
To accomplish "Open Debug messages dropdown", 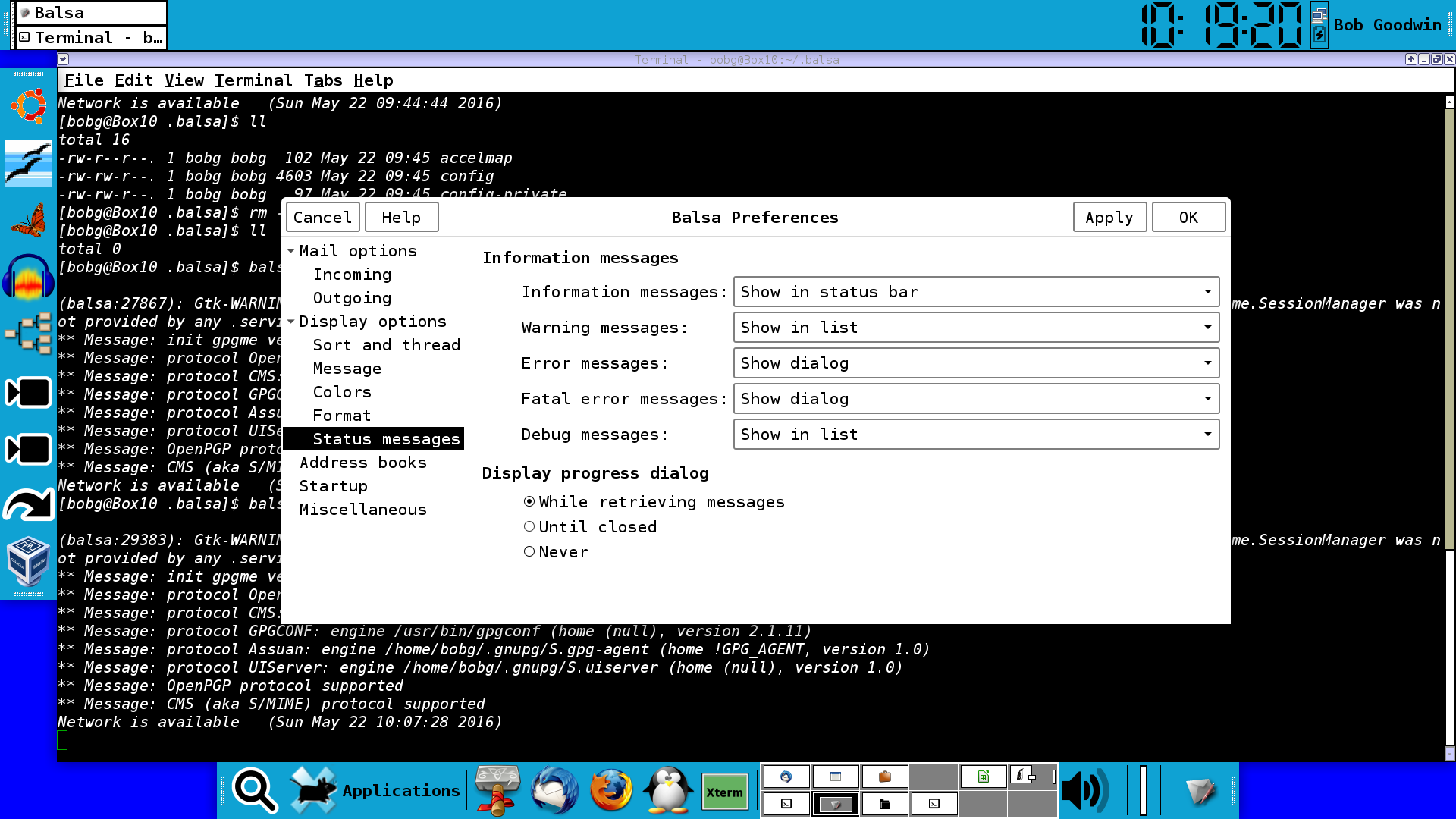I will click(x=976, y=435).
